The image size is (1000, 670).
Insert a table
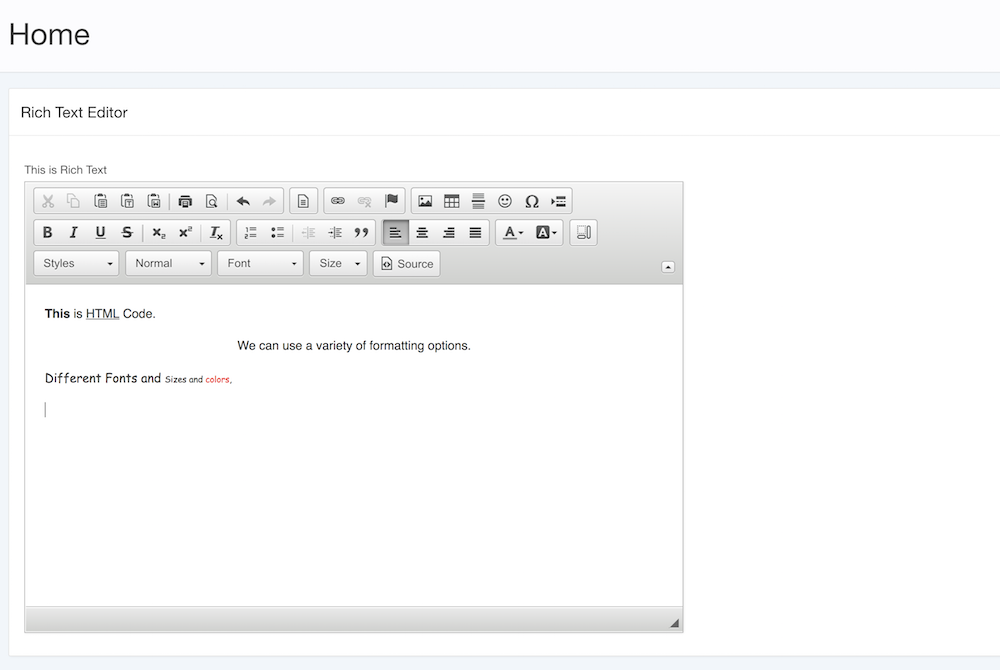coord(451,200)
